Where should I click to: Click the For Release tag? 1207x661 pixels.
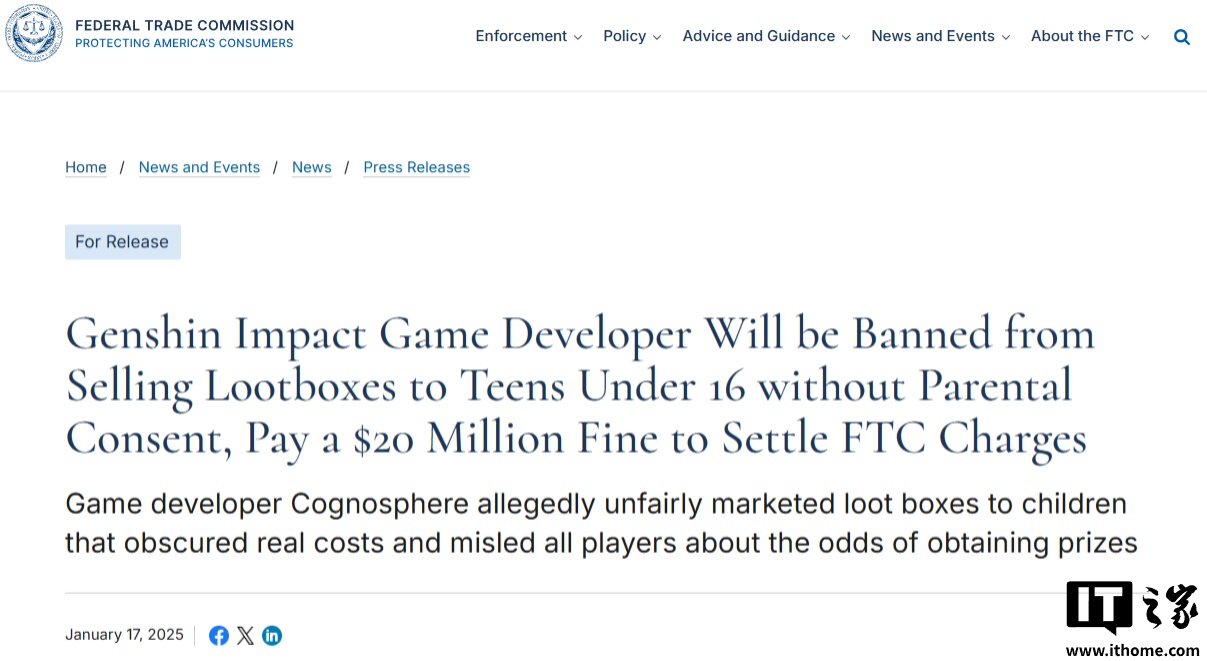point(122,242)
